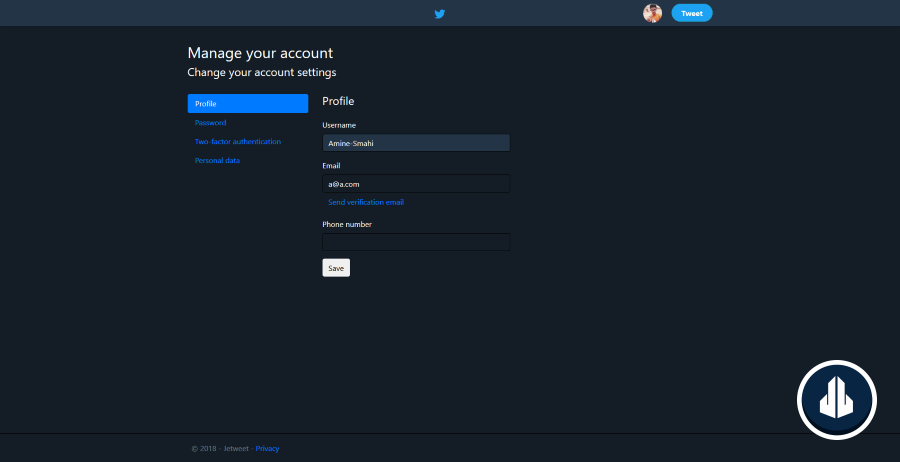Open the Privacy link in footer
Screen dimensions: 900x462
tap(267, 449)
